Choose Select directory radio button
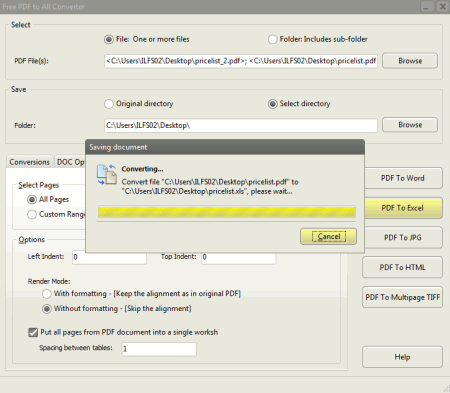Screen dimensions: 450x393 pyautogui.click(x=273, y=104)
